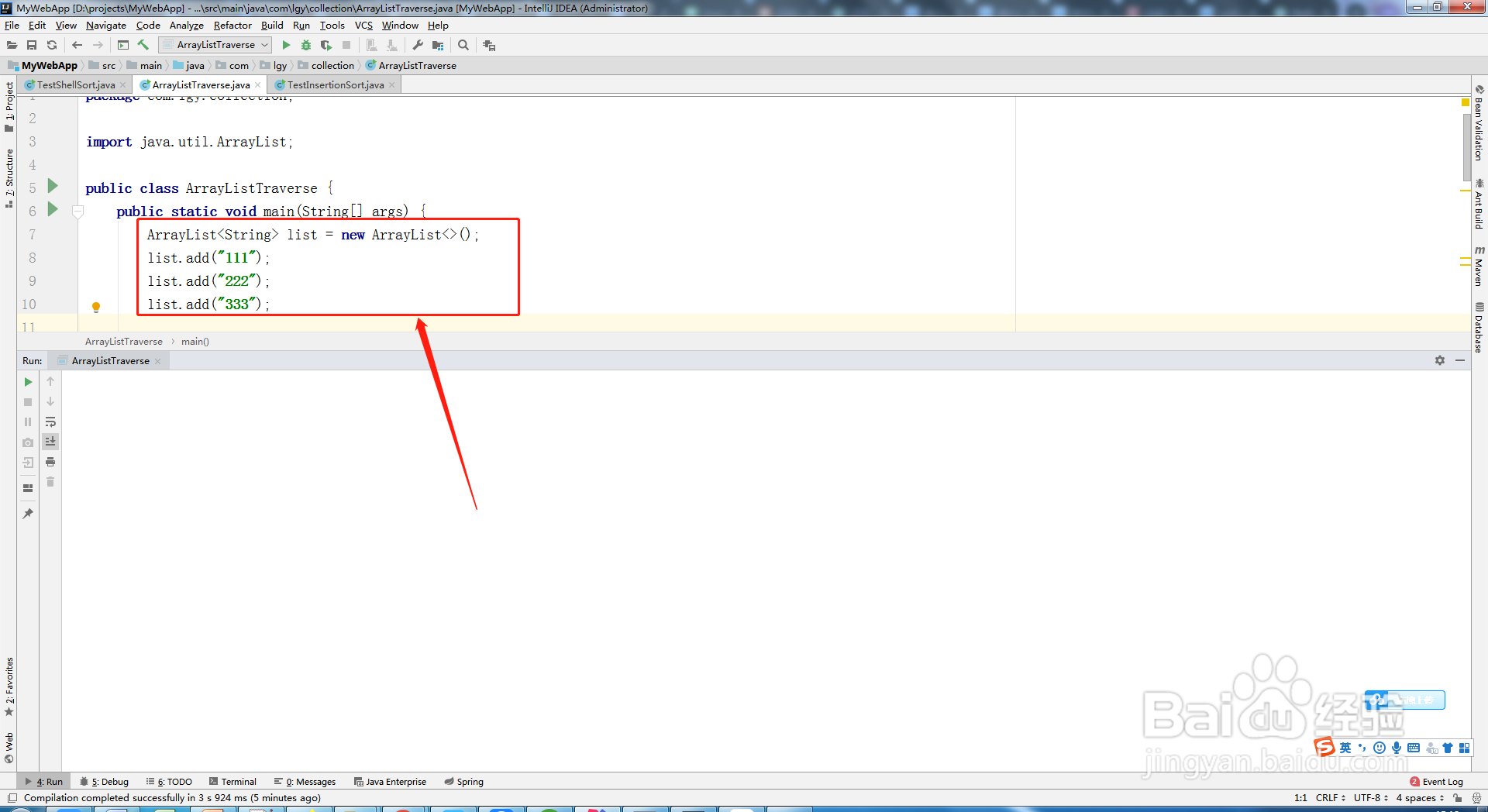Open the Navigate menu

[x=105, y=26]
